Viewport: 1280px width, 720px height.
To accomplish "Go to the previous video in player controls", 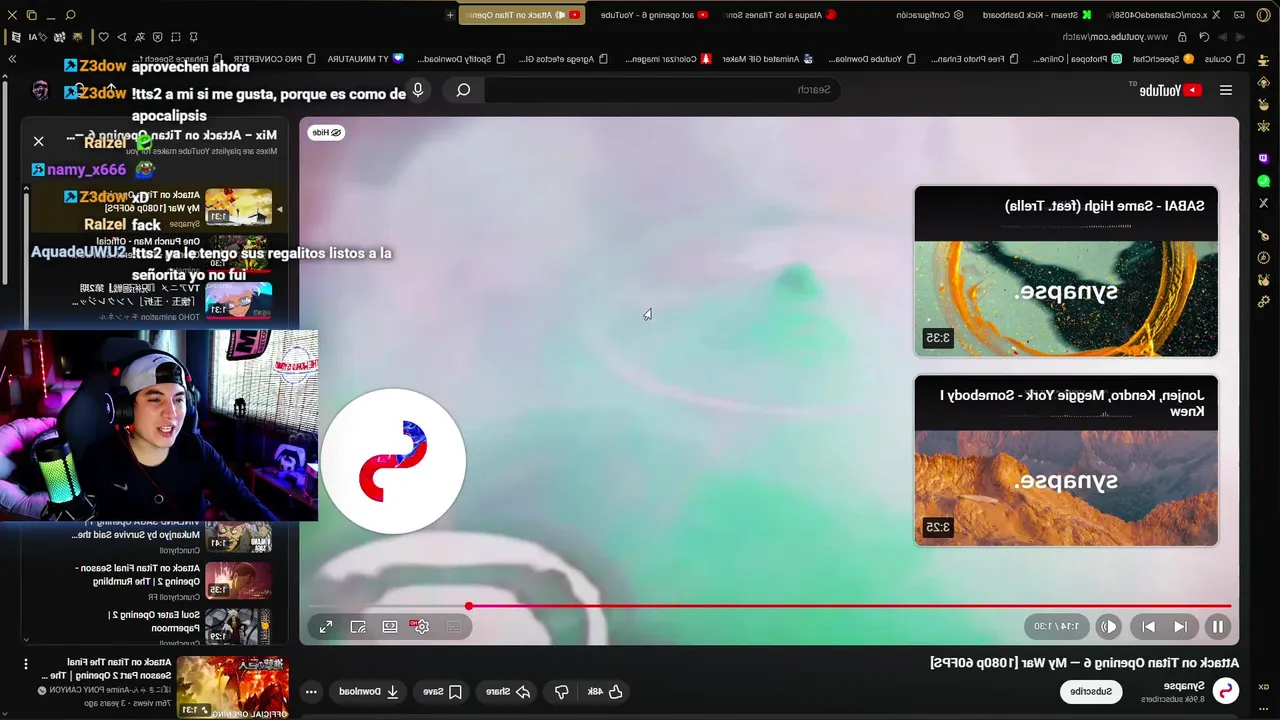I will click(1148, 627).
